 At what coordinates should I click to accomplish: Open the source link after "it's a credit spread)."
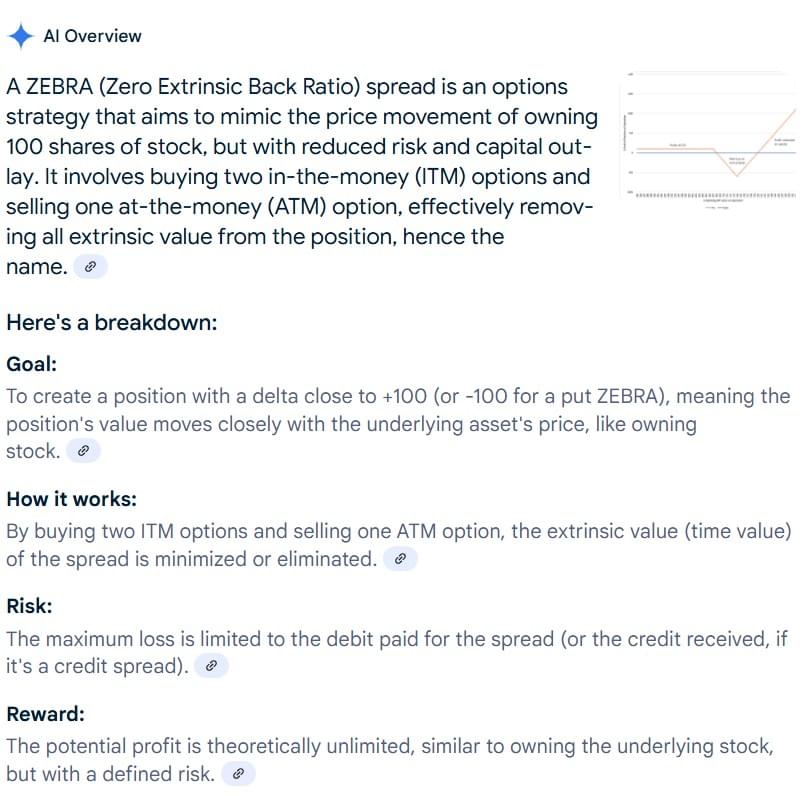click(211, 666)
